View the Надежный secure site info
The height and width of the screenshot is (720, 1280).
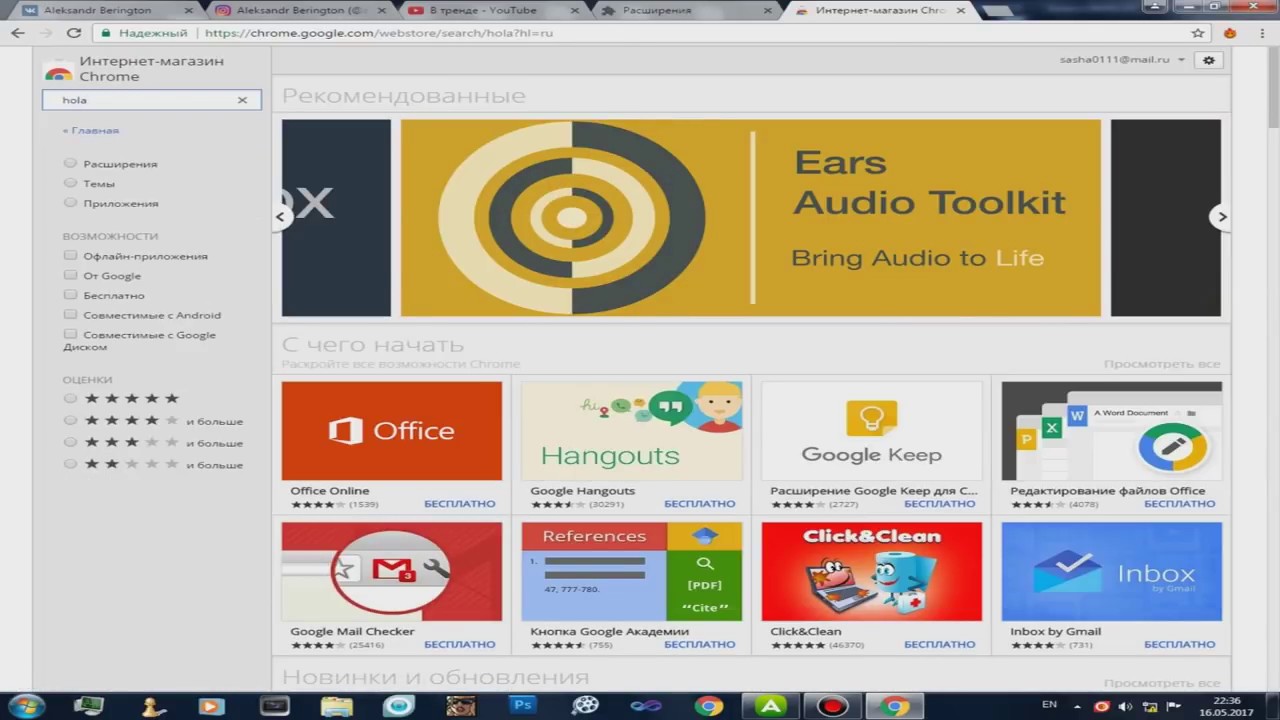click(144, 33)
